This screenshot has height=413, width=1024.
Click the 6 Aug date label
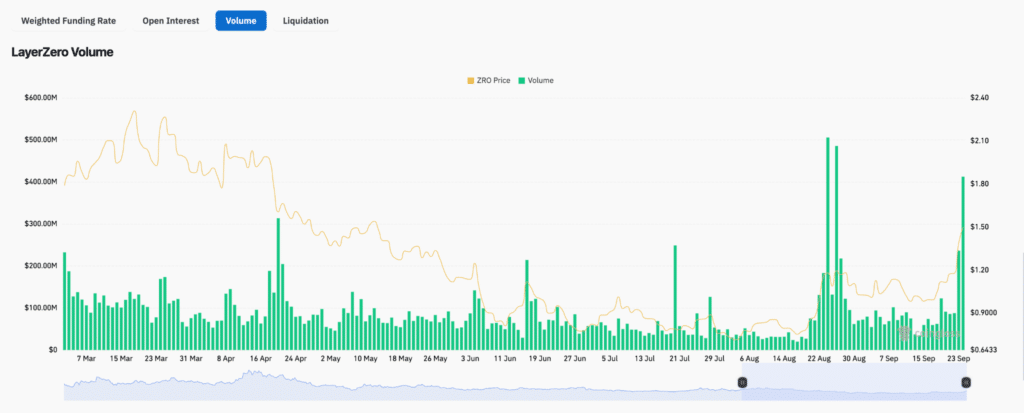click(x=749, y=359)
